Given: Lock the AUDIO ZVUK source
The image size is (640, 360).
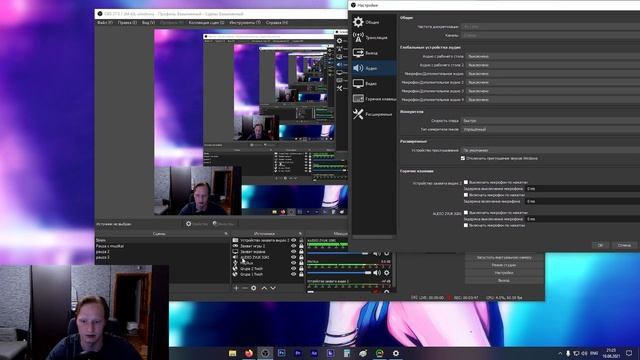Looking at the screenshot, I should point(301,258).
